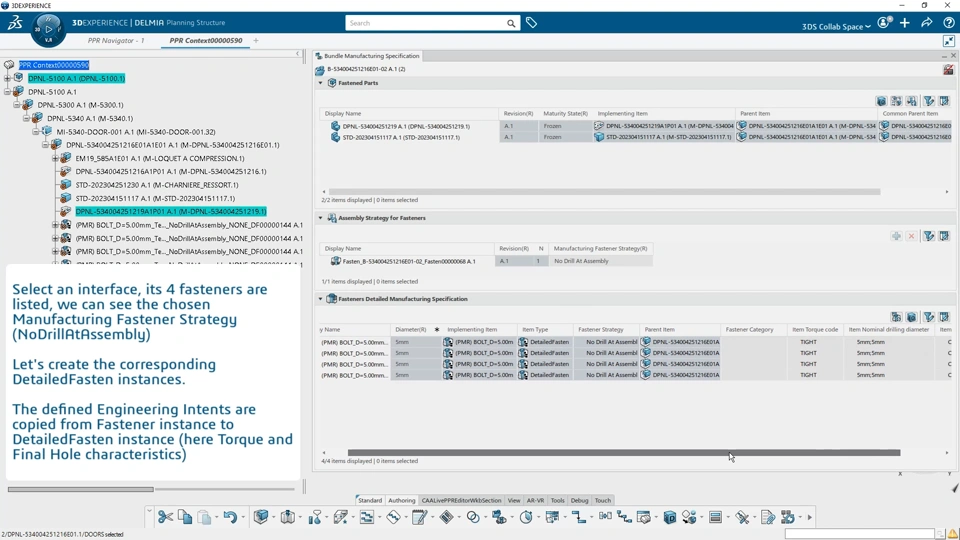The height and width of the screenshot is (540, 960).
Task: Click the 3DS logo in the top bar
Action: pyautogui.click(x=15, y=23)
